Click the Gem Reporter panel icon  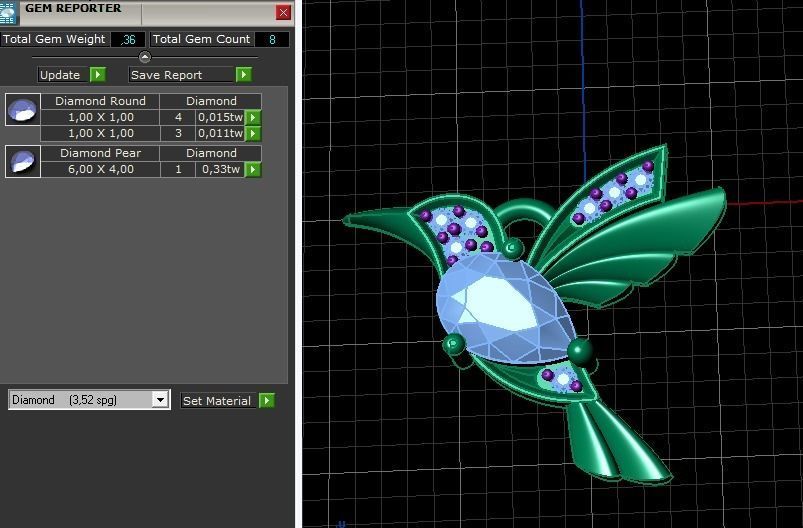(x=9, y=12)
